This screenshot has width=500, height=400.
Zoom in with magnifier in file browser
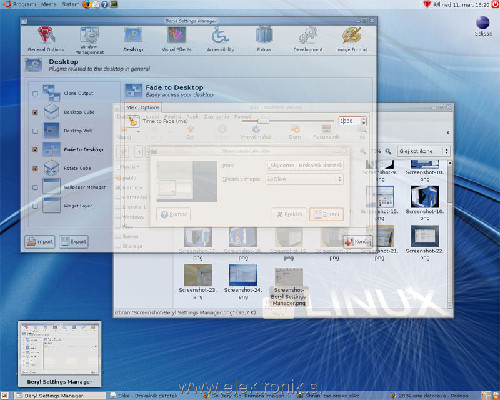point(388,151)
